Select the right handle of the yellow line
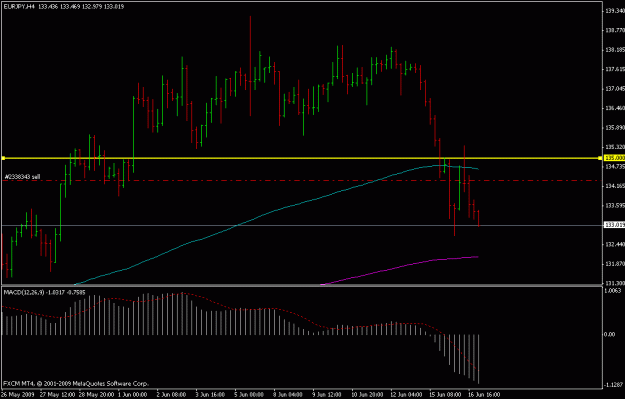 coord(600,158)
